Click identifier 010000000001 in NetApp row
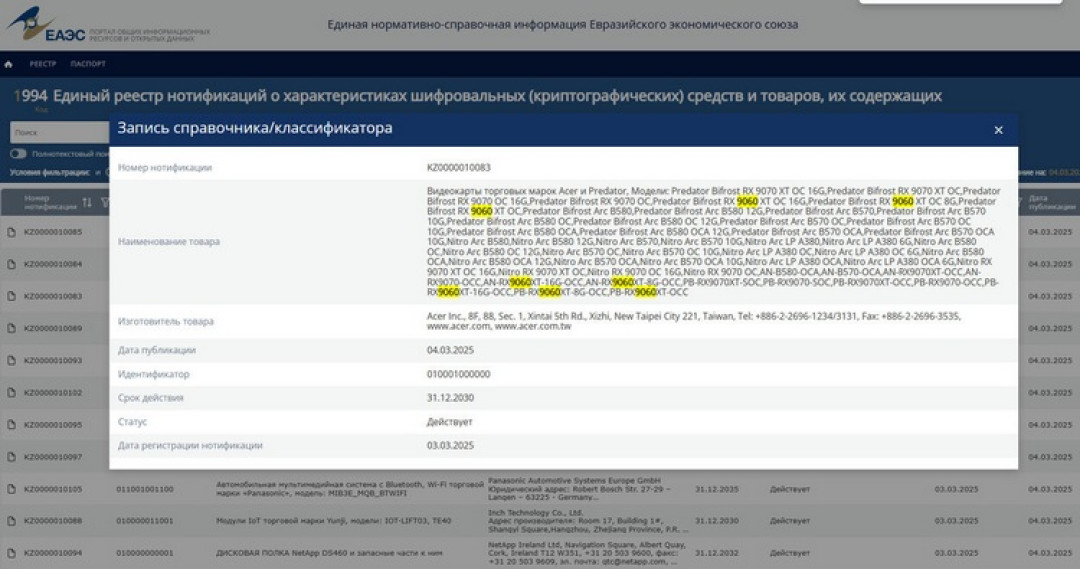Screen dimensions: 1080x569 (x=145, y=553)
